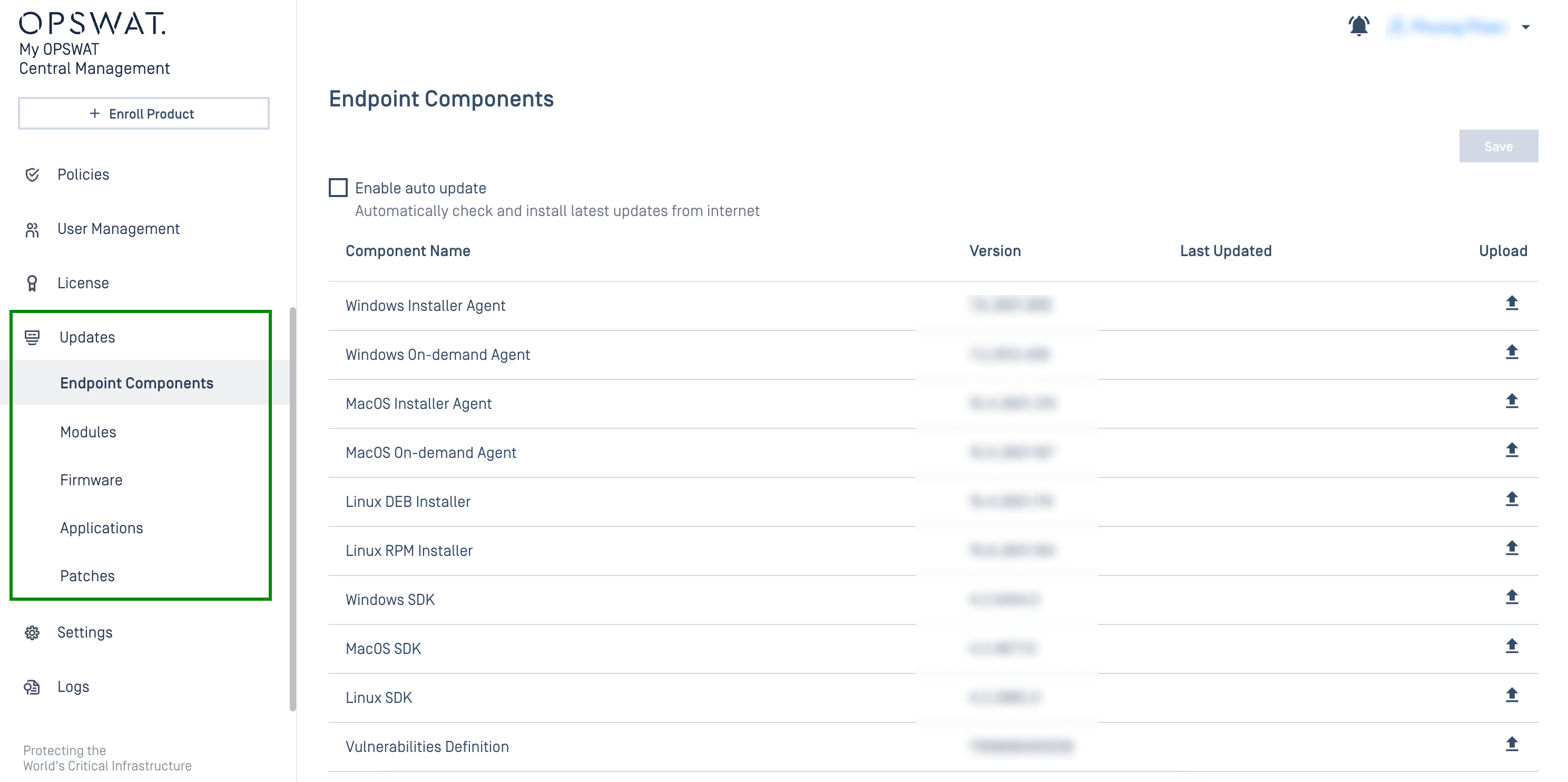Image resolution: width=1568 pixels, height=782 pixels.
Task: Click upload icon for Windows Installer Agent
Action: point(1512,303)
